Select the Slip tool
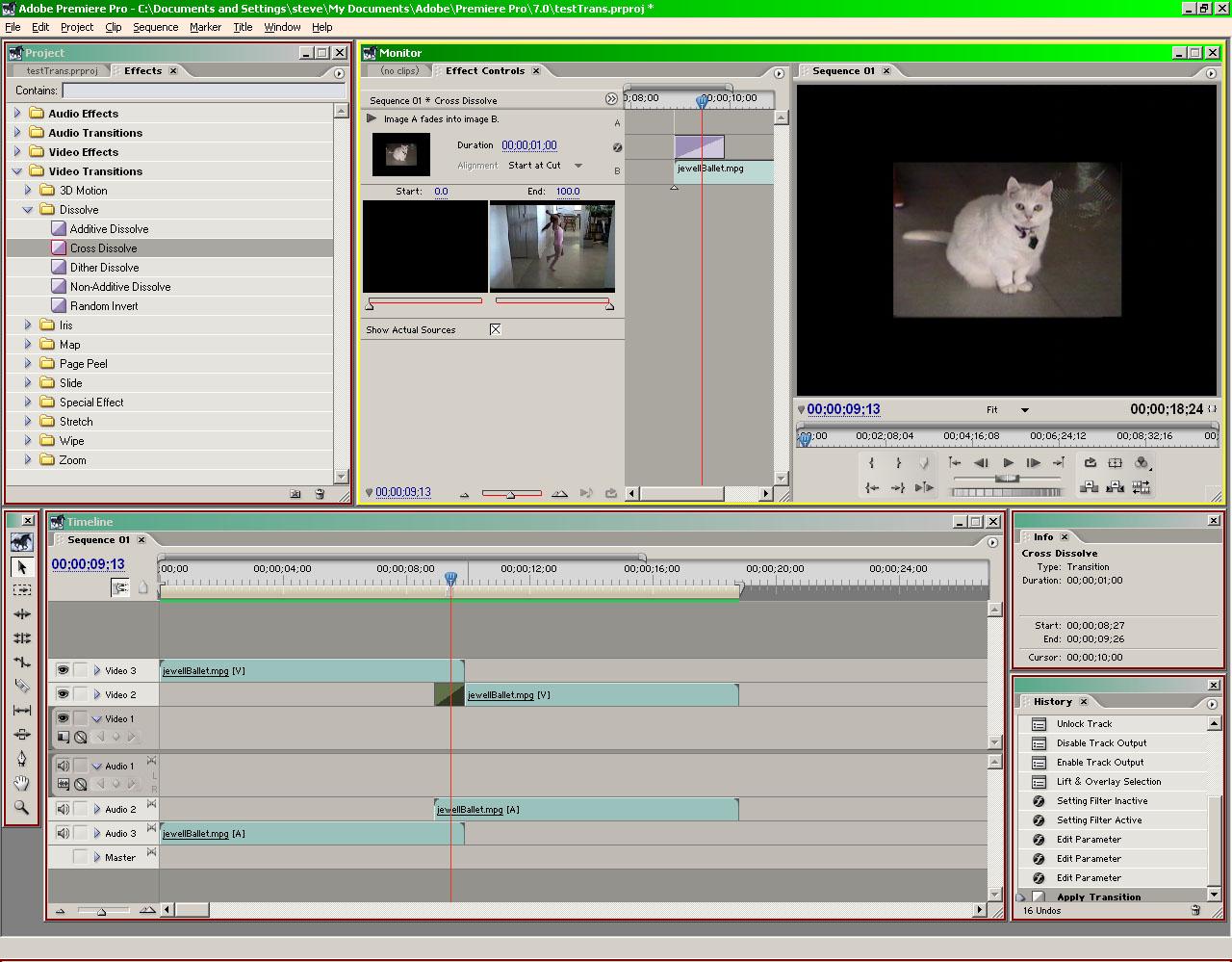 (21, 710)
